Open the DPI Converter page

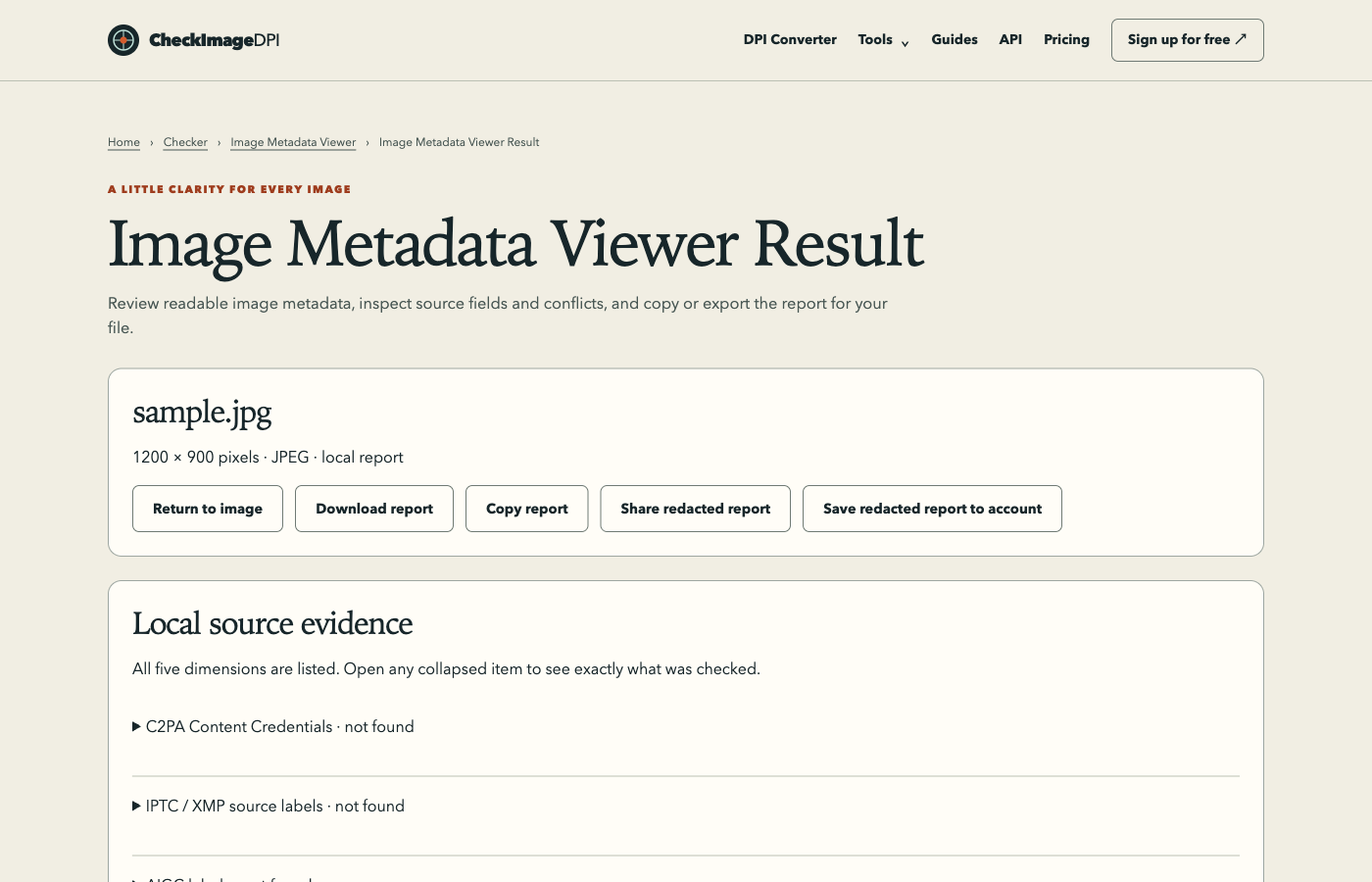pyautogui.click(x=790, y=40)
